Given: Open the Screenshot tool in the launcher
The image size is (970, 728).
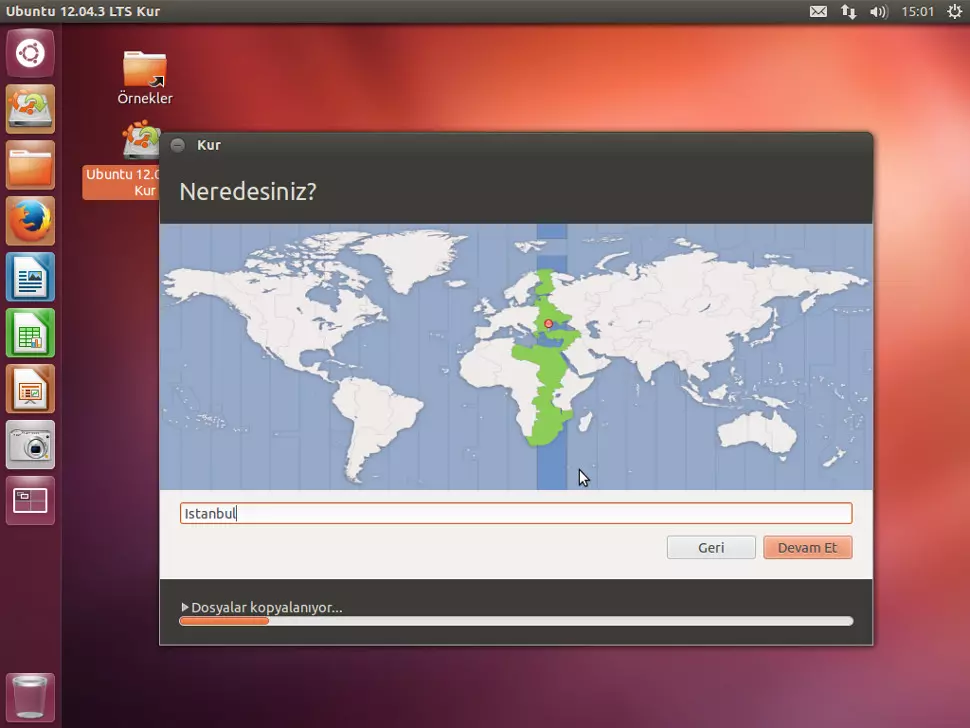Looking at the screenshot, I should point(30,445).
